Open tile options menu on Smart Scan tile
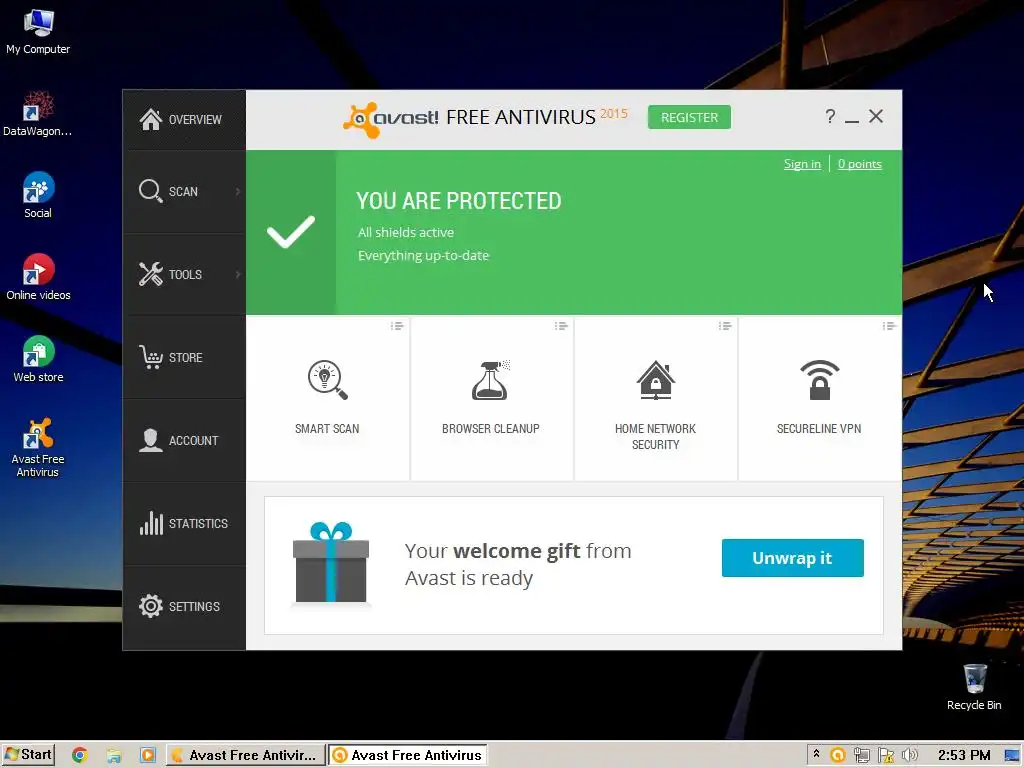 click(396, 326)
